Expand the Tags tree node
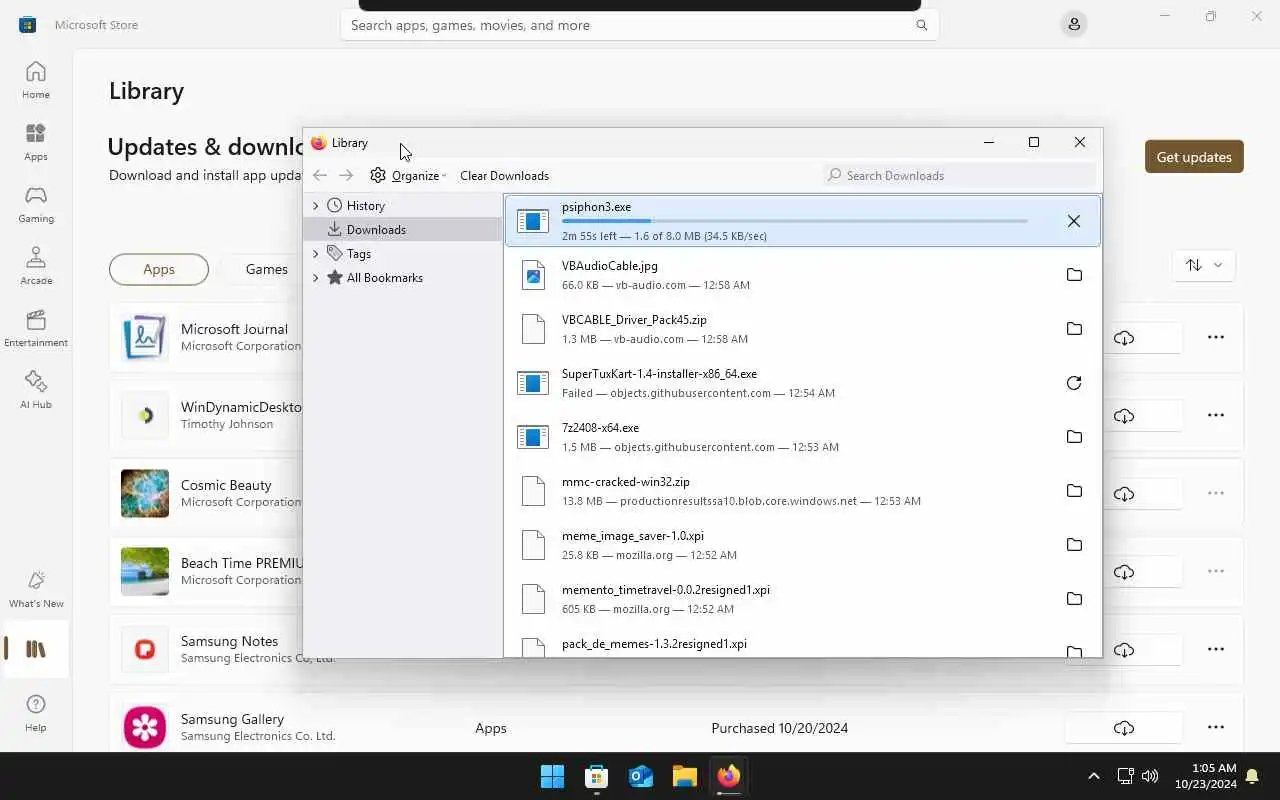1280x800 pixels. [316, 254]
